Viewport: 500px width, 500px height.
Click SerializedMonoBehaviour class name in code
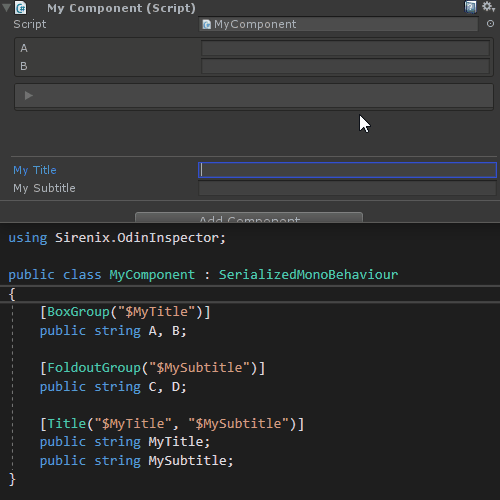tap(308, 275)
